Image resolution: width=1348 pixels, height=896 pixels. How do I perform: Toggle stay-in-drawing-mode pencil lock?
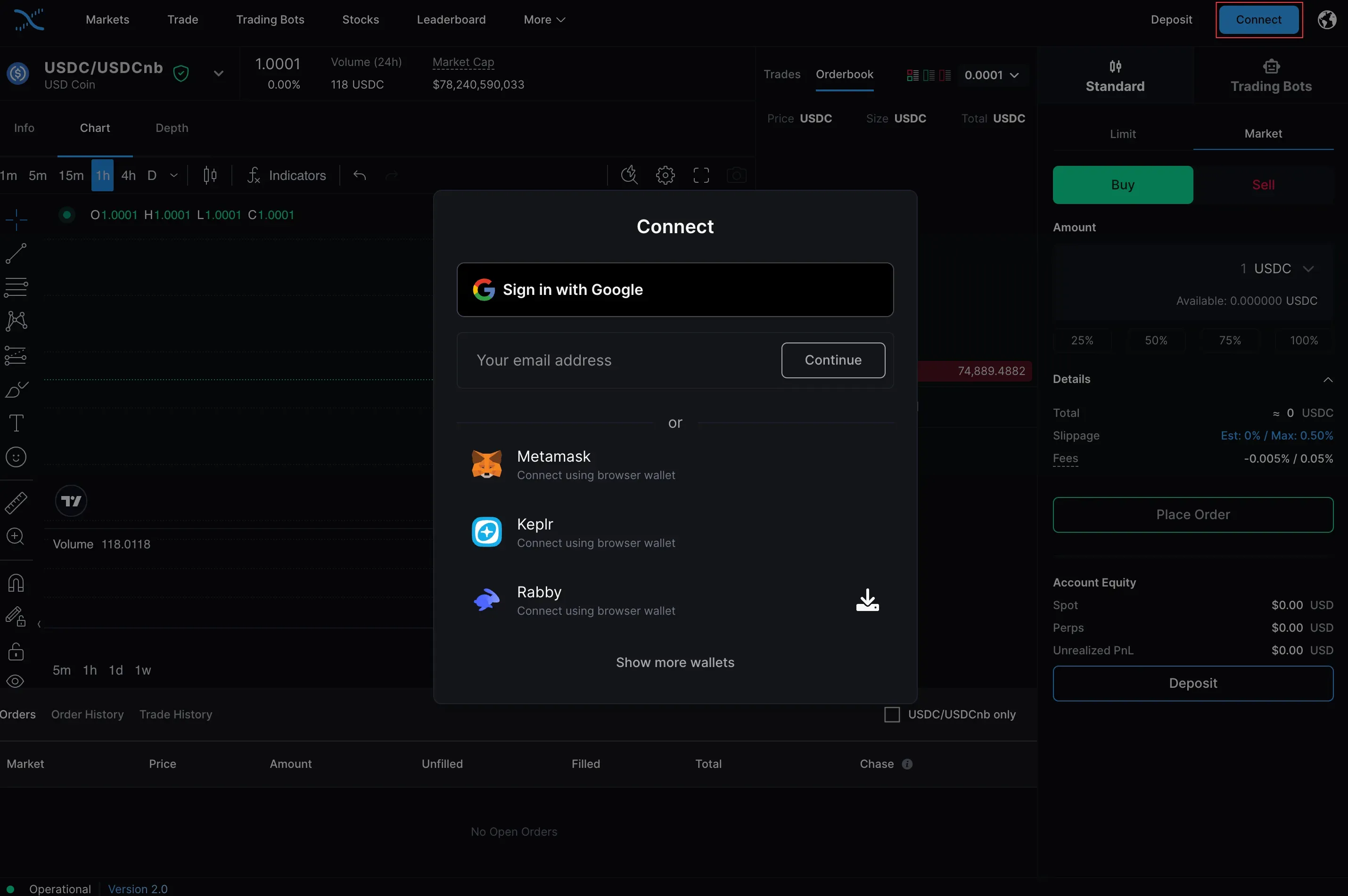pos(16,617)
